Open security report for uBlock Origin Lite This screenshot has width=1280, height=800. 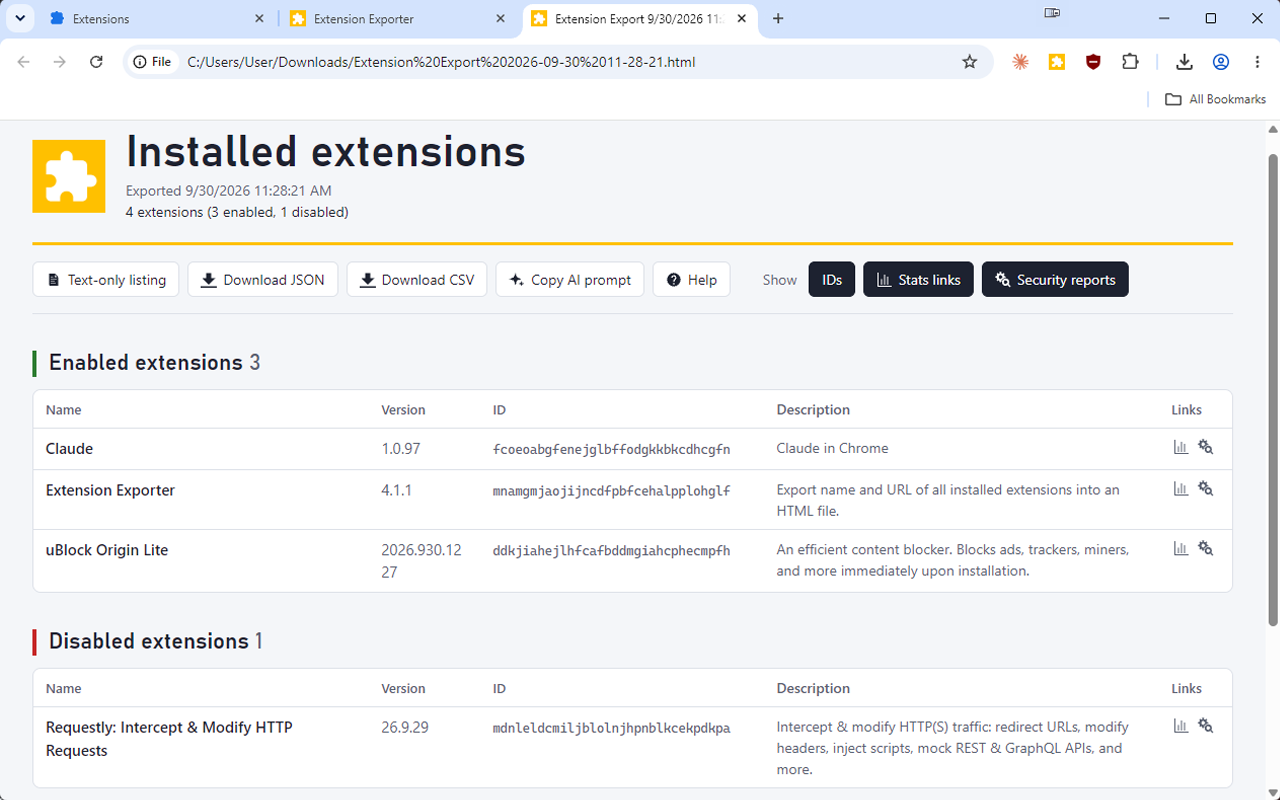(1206, 548)
